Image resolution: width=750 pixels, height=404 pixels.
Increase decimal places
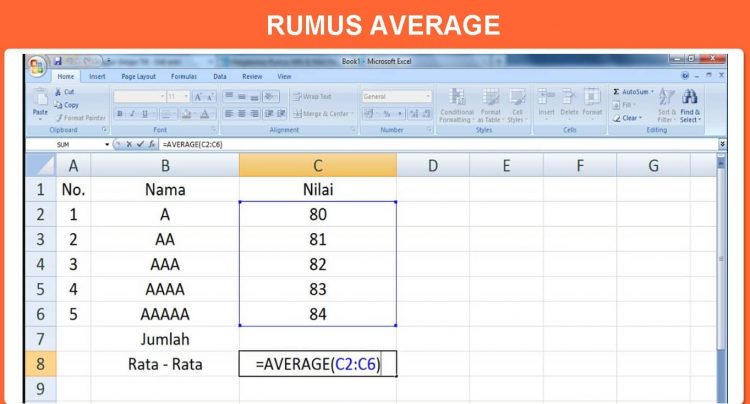point(413,114)
